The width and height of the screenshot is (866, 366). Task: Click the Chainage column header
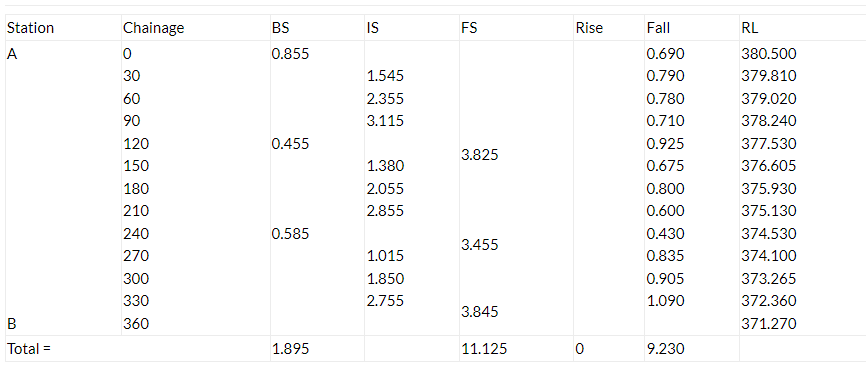(x=154, y=28)
